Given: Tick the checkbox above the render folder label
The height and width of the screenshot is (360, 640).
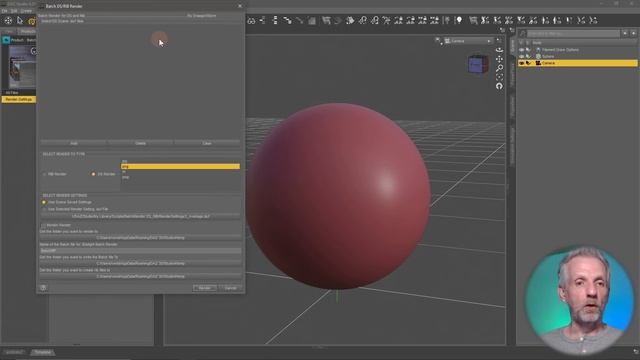Looking at the screenshot, I should (x=44, y=225).
